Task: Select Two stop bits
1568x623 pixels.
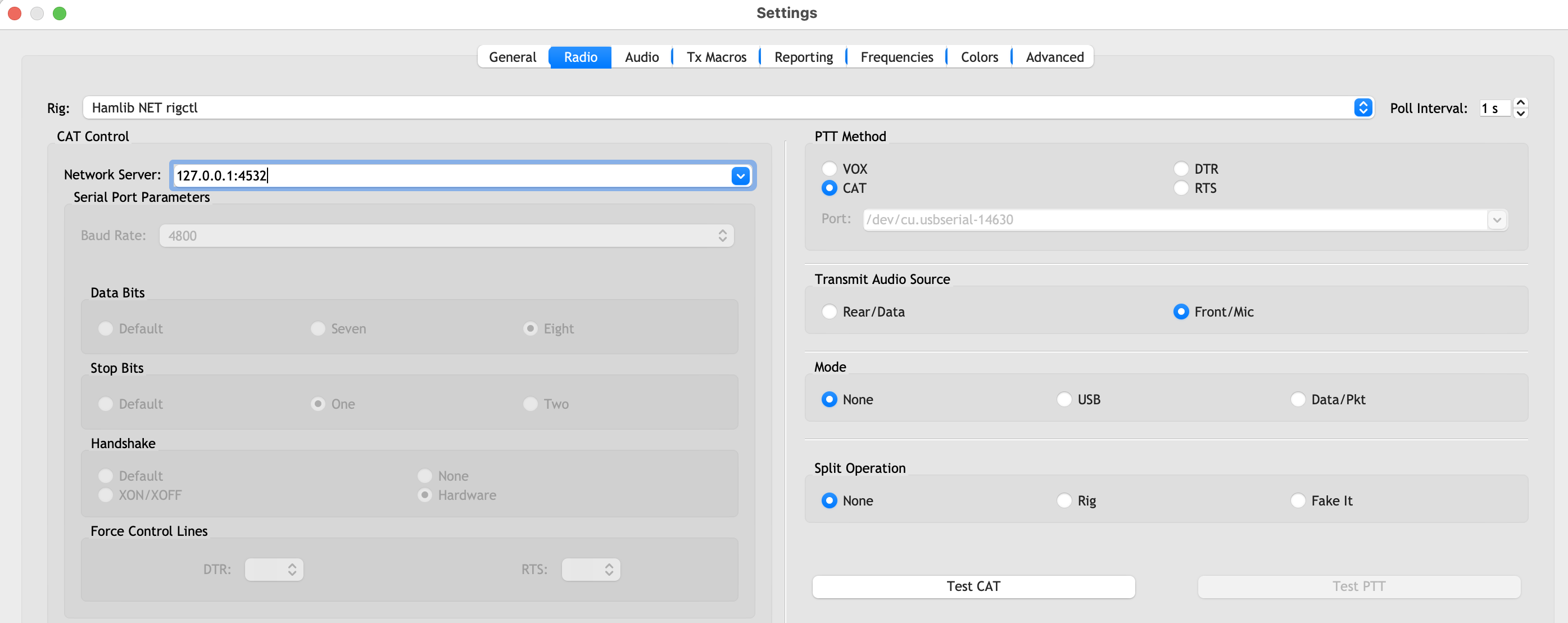Action: pyautogui.click(x=546, y=404)
